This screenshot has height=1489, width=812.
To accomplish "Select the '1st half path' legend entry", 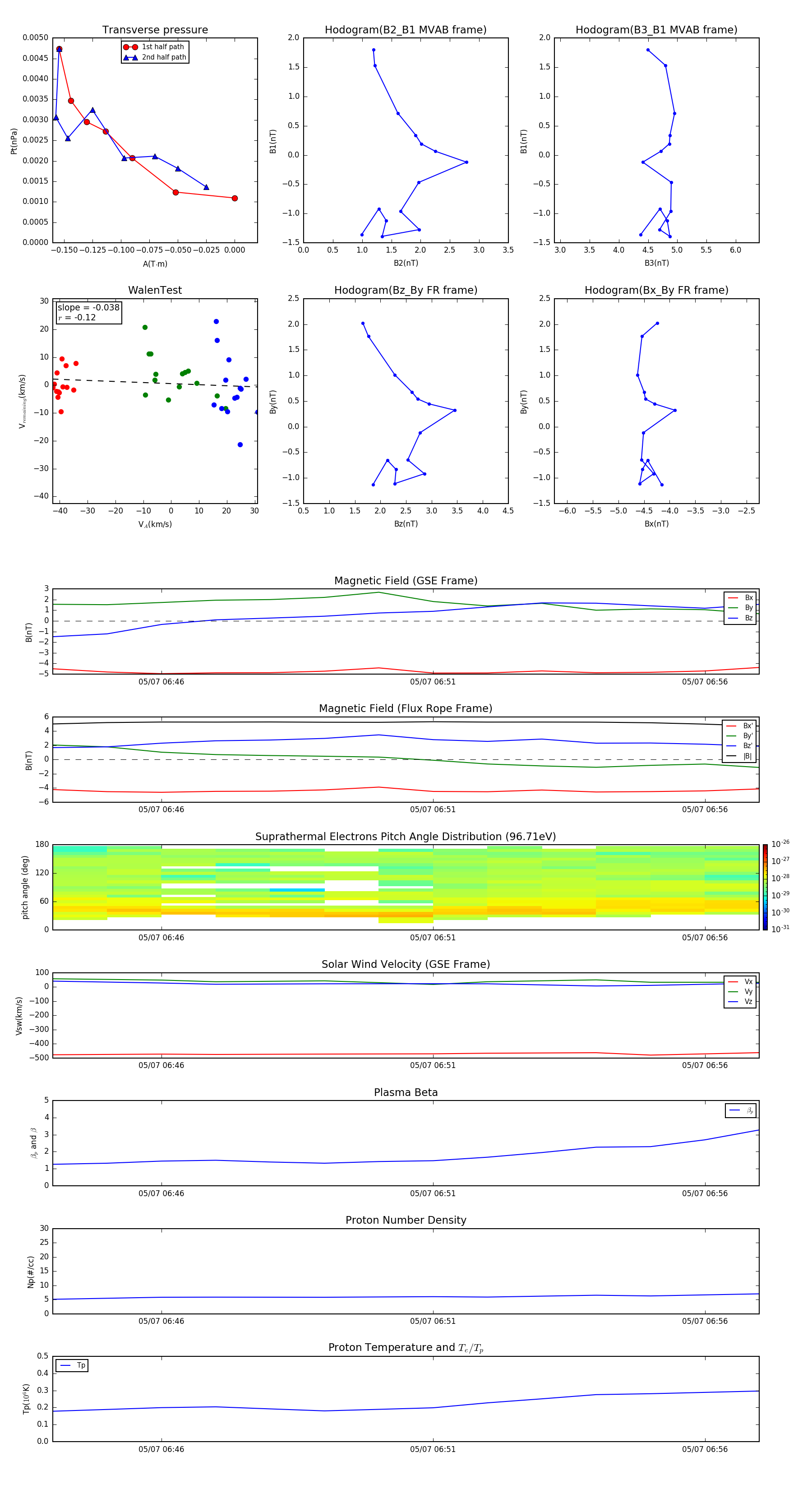I will pos(154,47).
